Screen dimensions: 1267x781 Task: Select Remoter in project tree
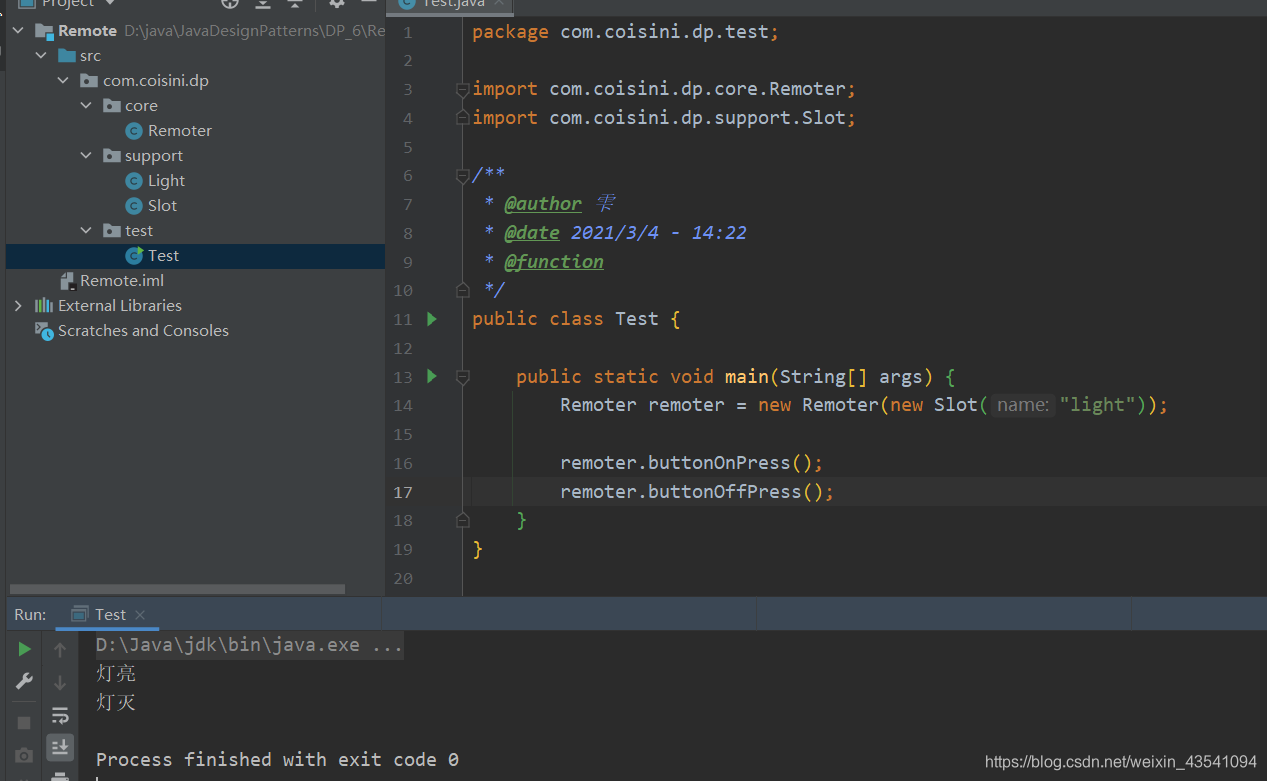pos(180,131)
